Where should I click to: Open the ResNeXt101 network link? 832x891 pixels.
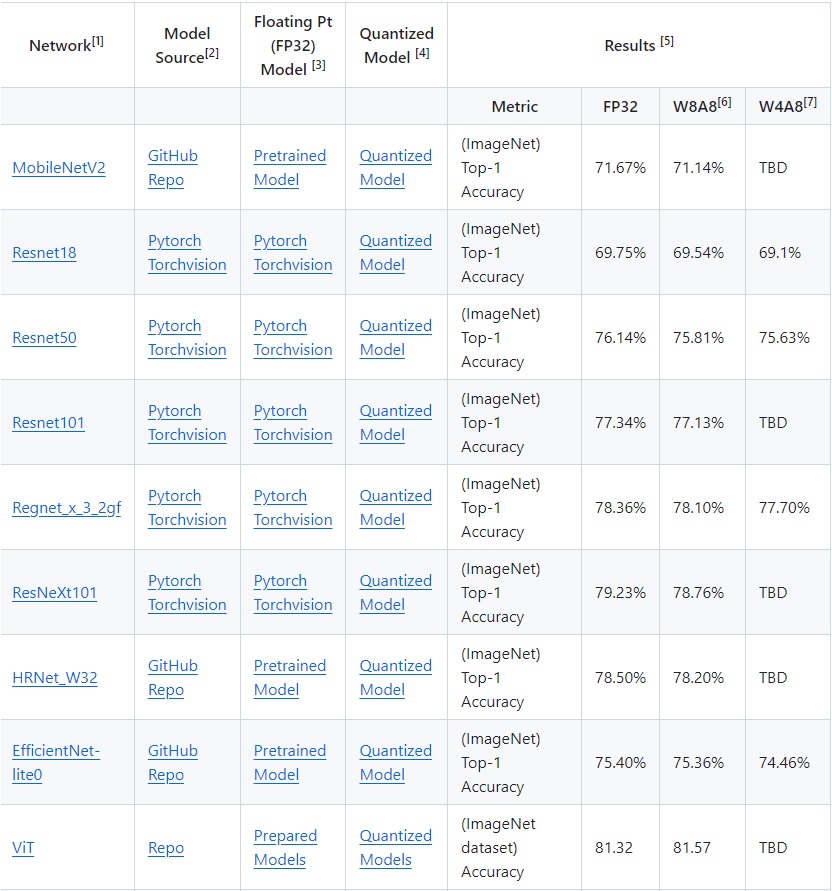pyautogui.click(x=54, y=593)
